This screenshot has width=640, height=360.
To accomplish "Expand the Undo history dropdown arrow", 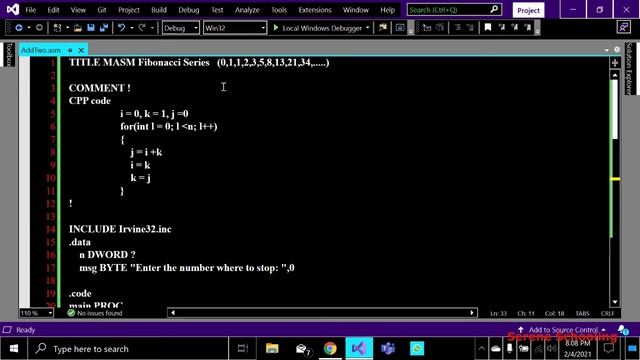I will pyautogui.click(x=131, y=28).
